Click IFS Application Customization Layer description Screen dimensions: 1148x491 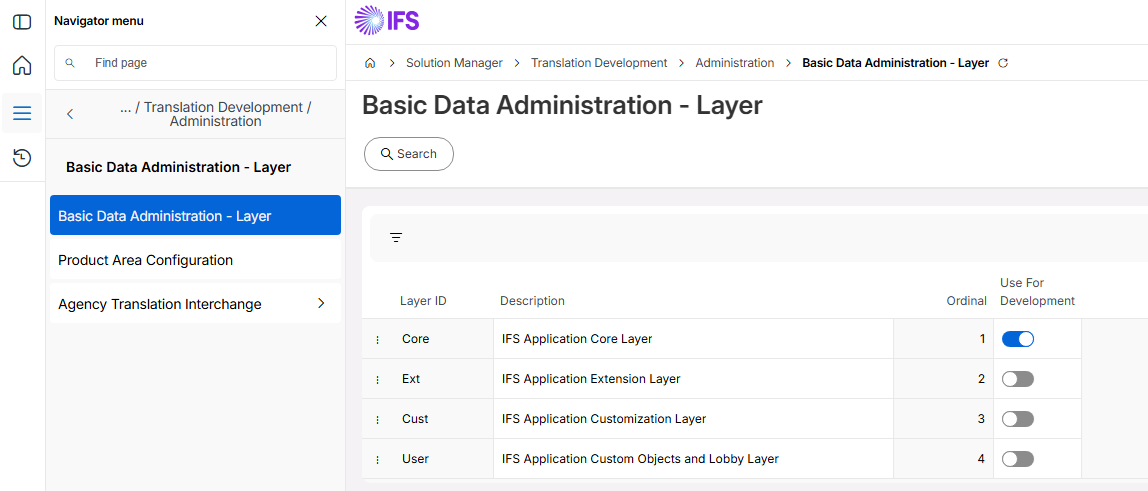pyautogui.click(x=604, y=419)
